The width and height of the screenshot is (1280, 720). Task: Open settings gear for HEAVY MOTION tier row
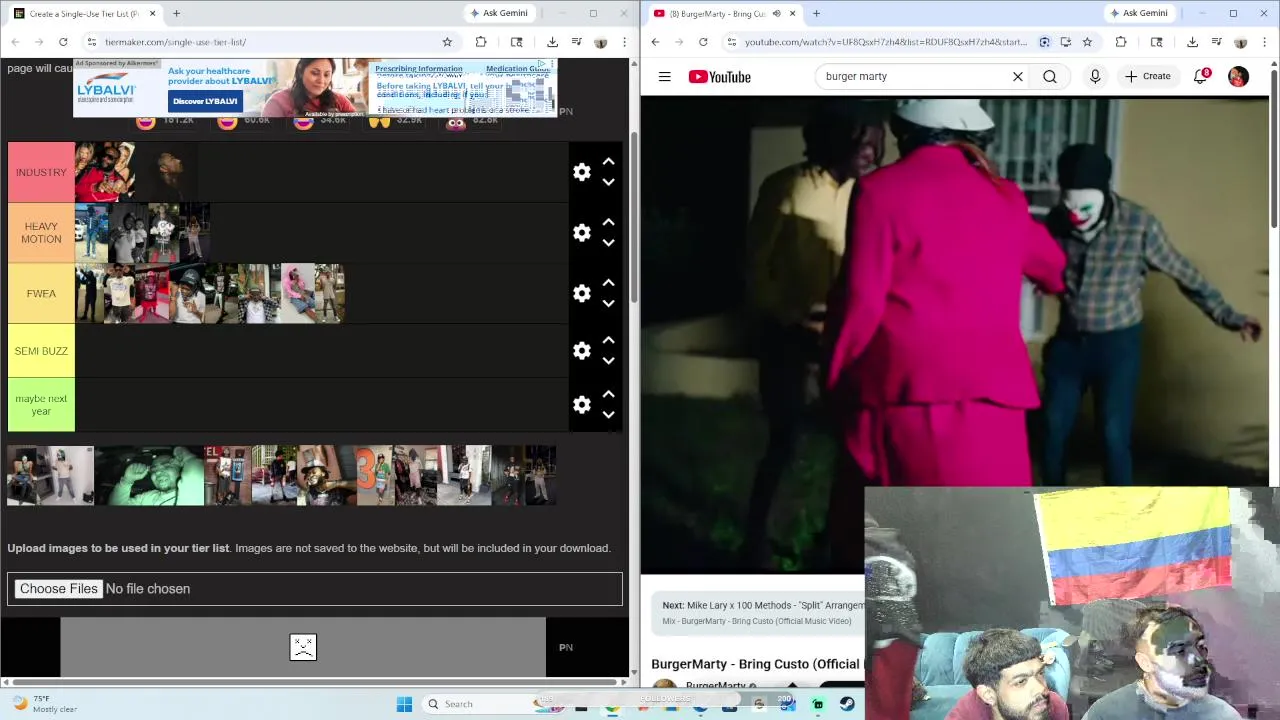pyautogui.click(x=582, y=233)
